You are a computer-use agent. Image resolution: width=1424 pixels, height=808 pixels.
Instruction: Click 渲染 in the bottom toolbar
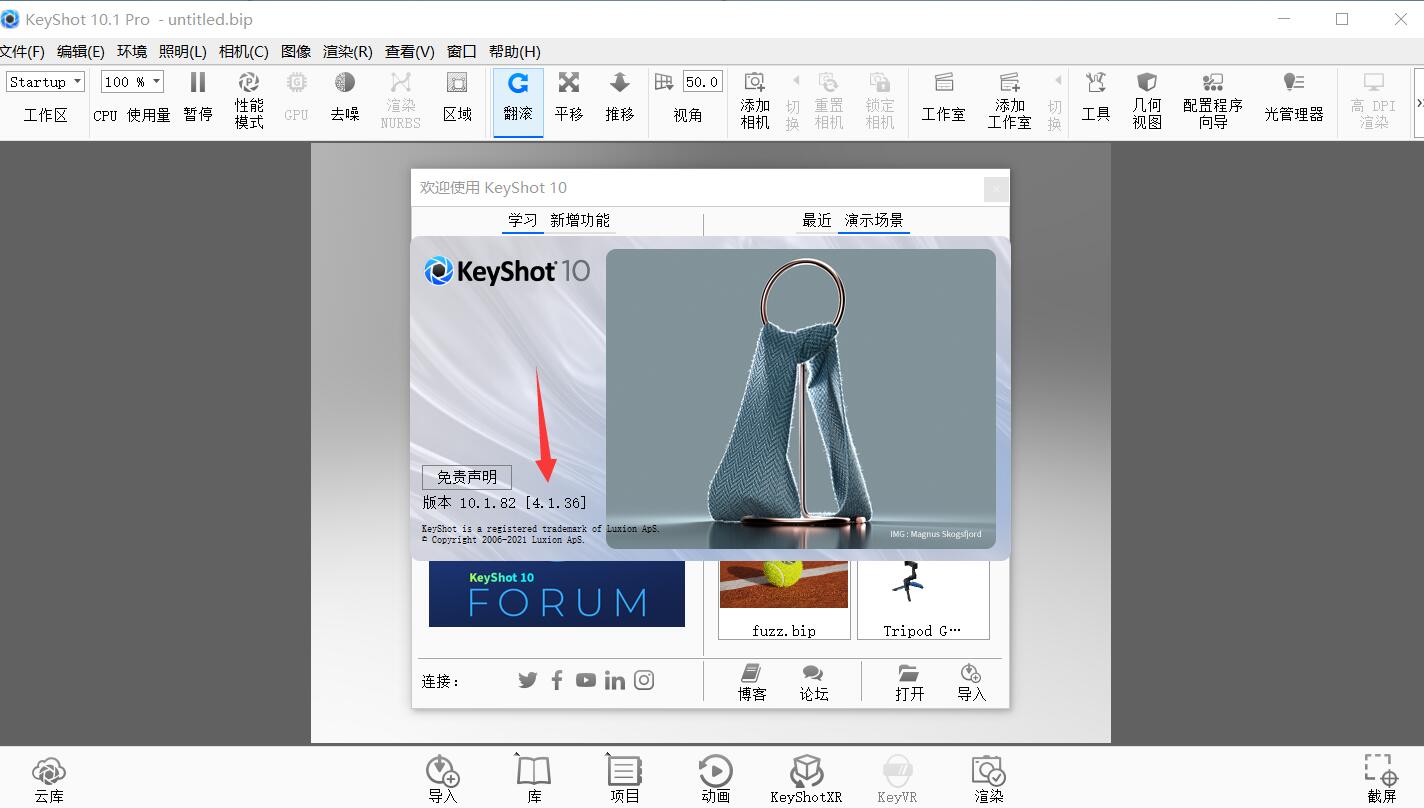pos(988,780)
